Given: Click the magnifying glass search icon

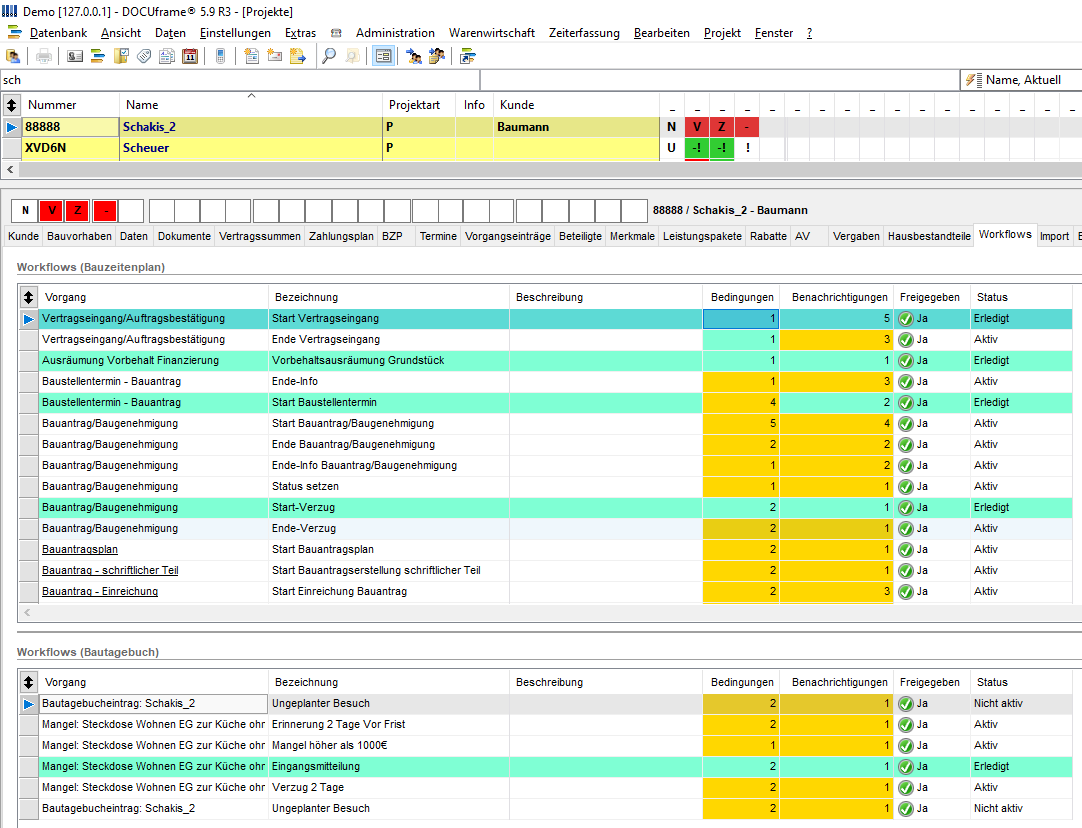Looking at the screenshot, I should click(x=329, y=57).
